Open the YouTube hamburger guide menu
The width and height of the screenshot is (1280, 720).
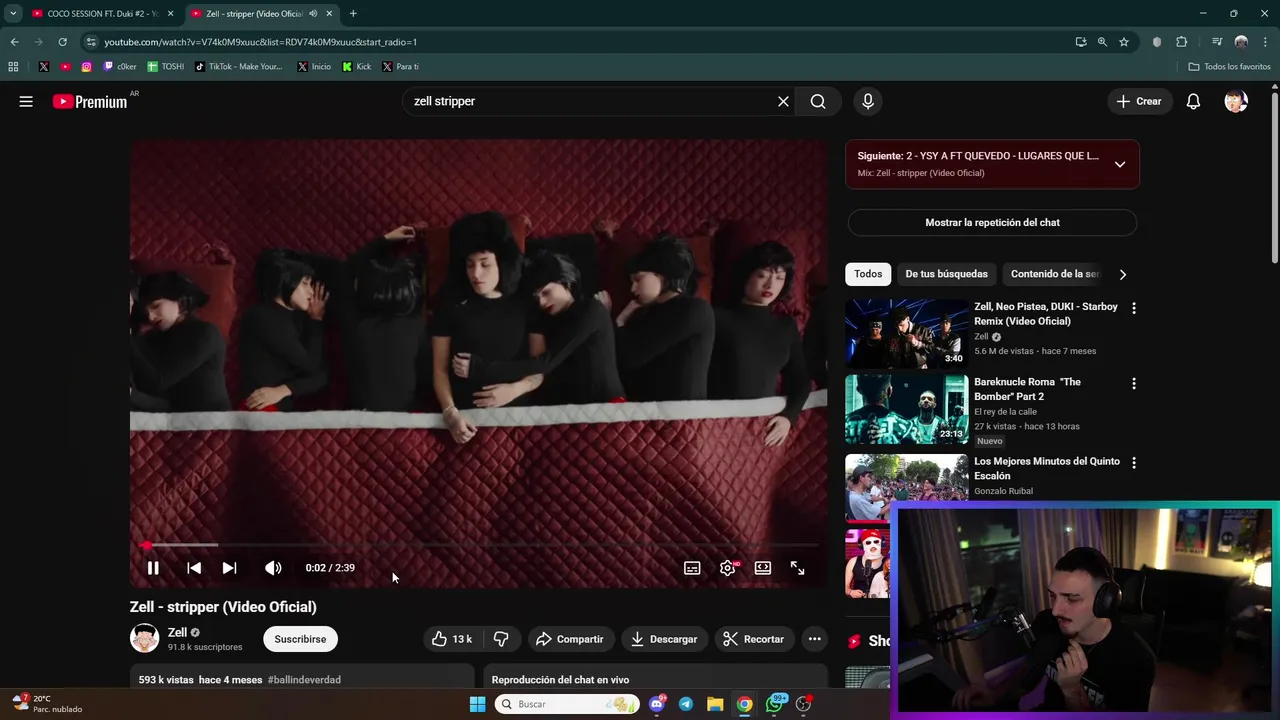click(26, 101)
